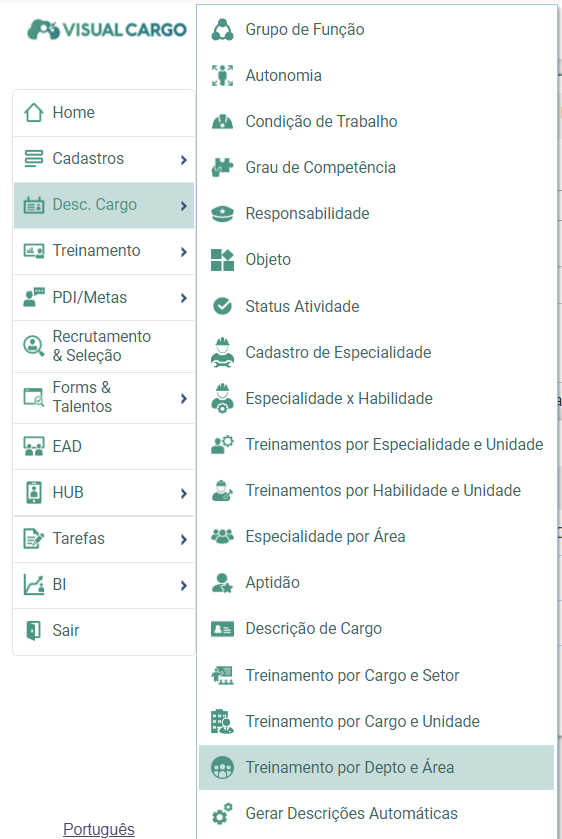Click the Responsabilidade cap icon

(222, 213)
